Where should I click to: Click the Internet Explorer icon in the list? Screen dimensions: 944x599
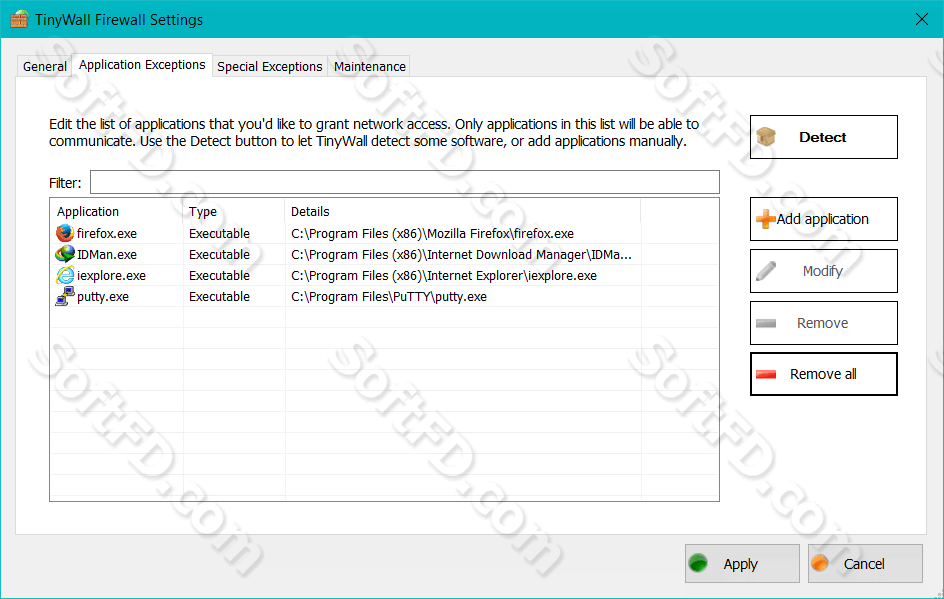coord(65,275)
